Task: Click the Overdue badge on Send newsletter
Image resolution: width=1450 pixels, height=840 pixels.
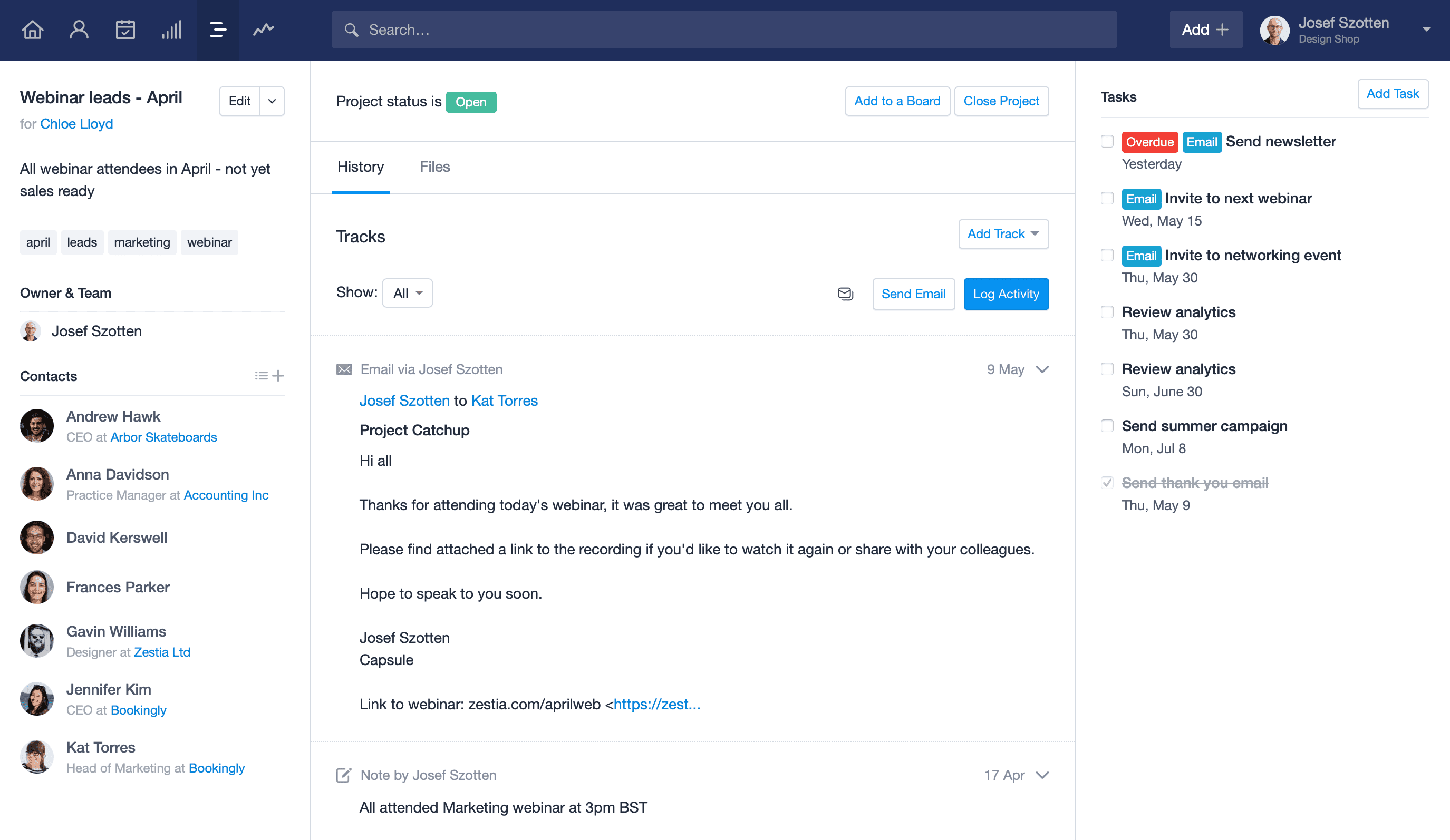Action: click(1149, 142)
